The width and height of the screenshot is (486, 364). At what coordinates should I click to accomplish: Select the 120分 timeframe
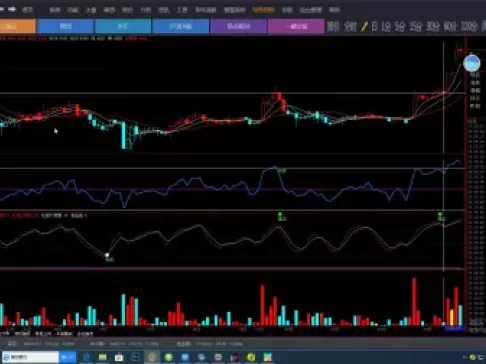pyautogui.click(x=469, y=26)
